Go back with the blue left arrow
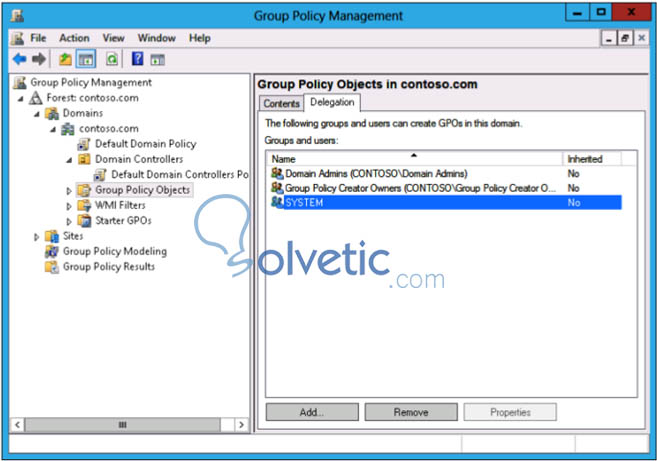 pos(19,59)
